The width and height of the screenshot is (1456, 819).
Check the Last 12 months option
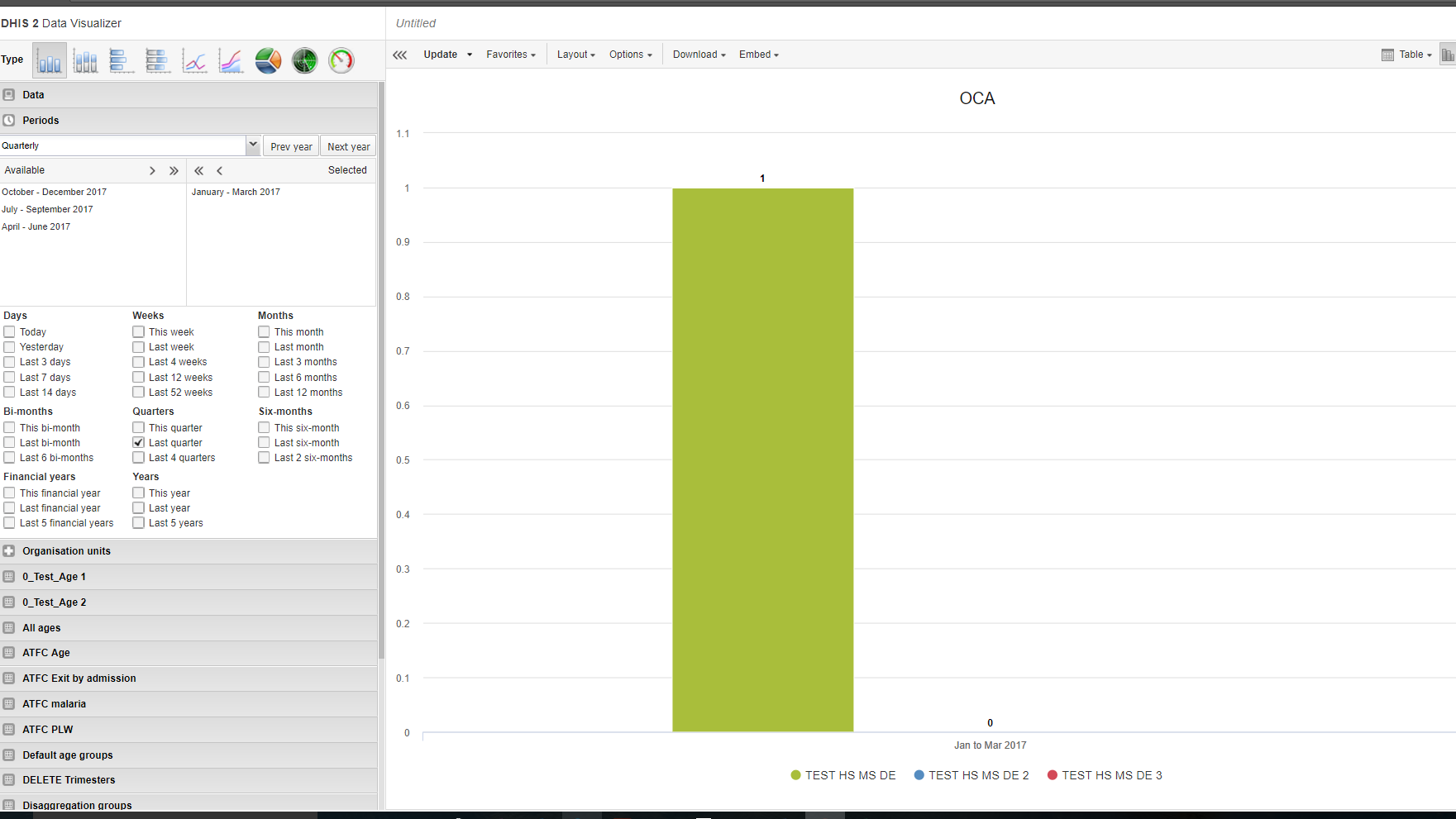click(265, 393)
